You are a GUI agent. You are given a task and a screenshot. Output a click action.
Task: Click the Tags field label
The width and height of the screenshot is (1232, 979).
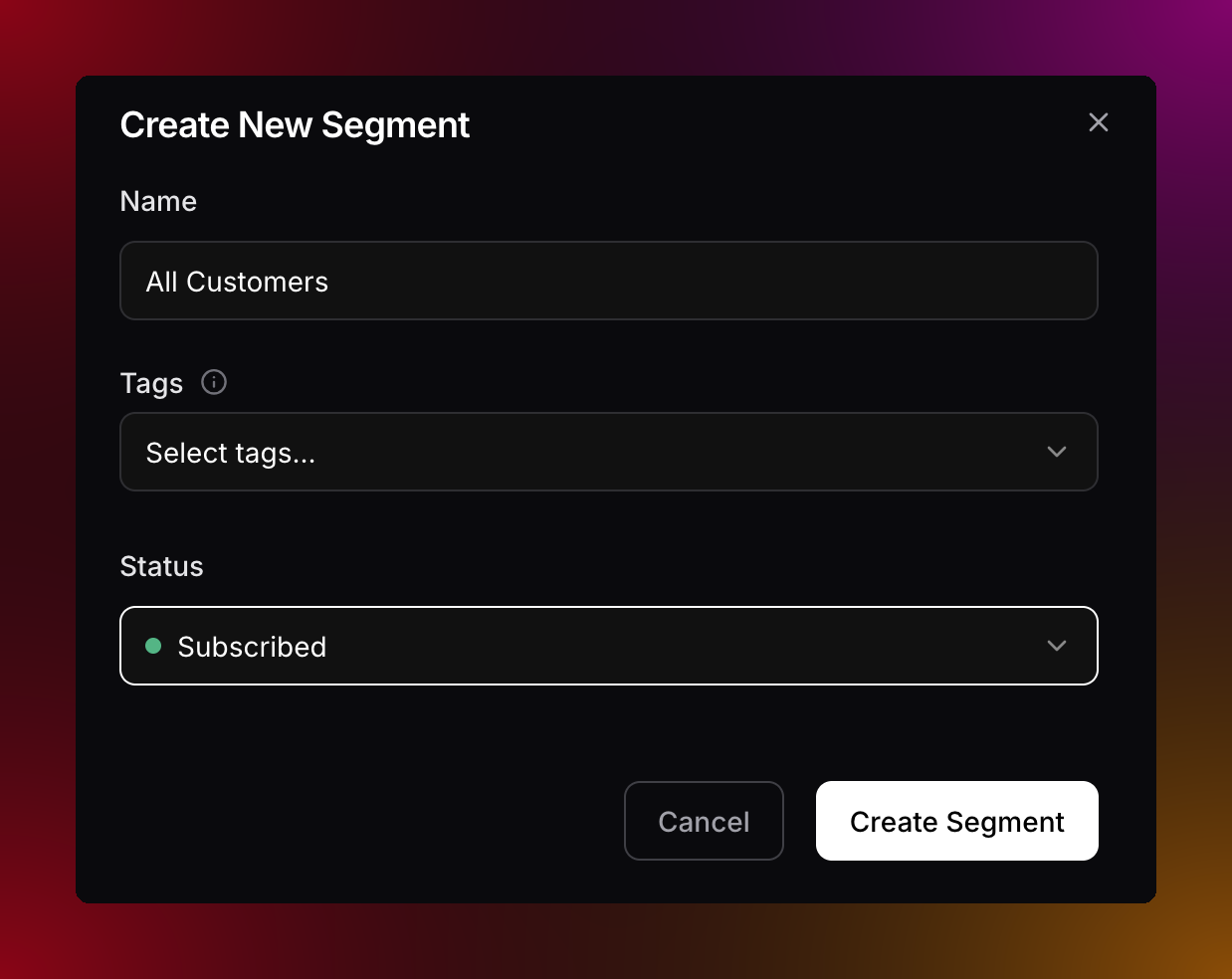(x=151, y=383)
